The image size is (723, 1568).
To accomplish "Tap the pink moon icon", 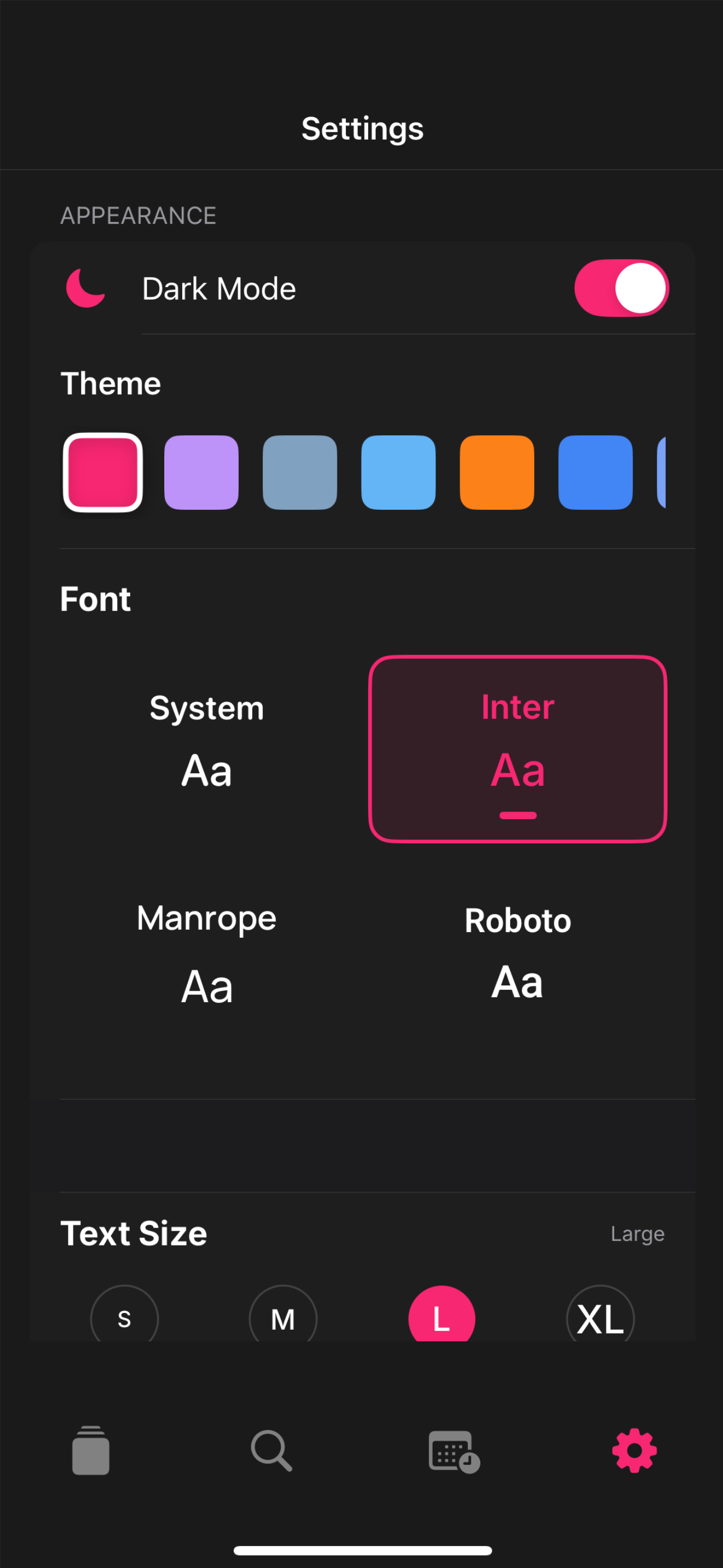I will 86,288.
